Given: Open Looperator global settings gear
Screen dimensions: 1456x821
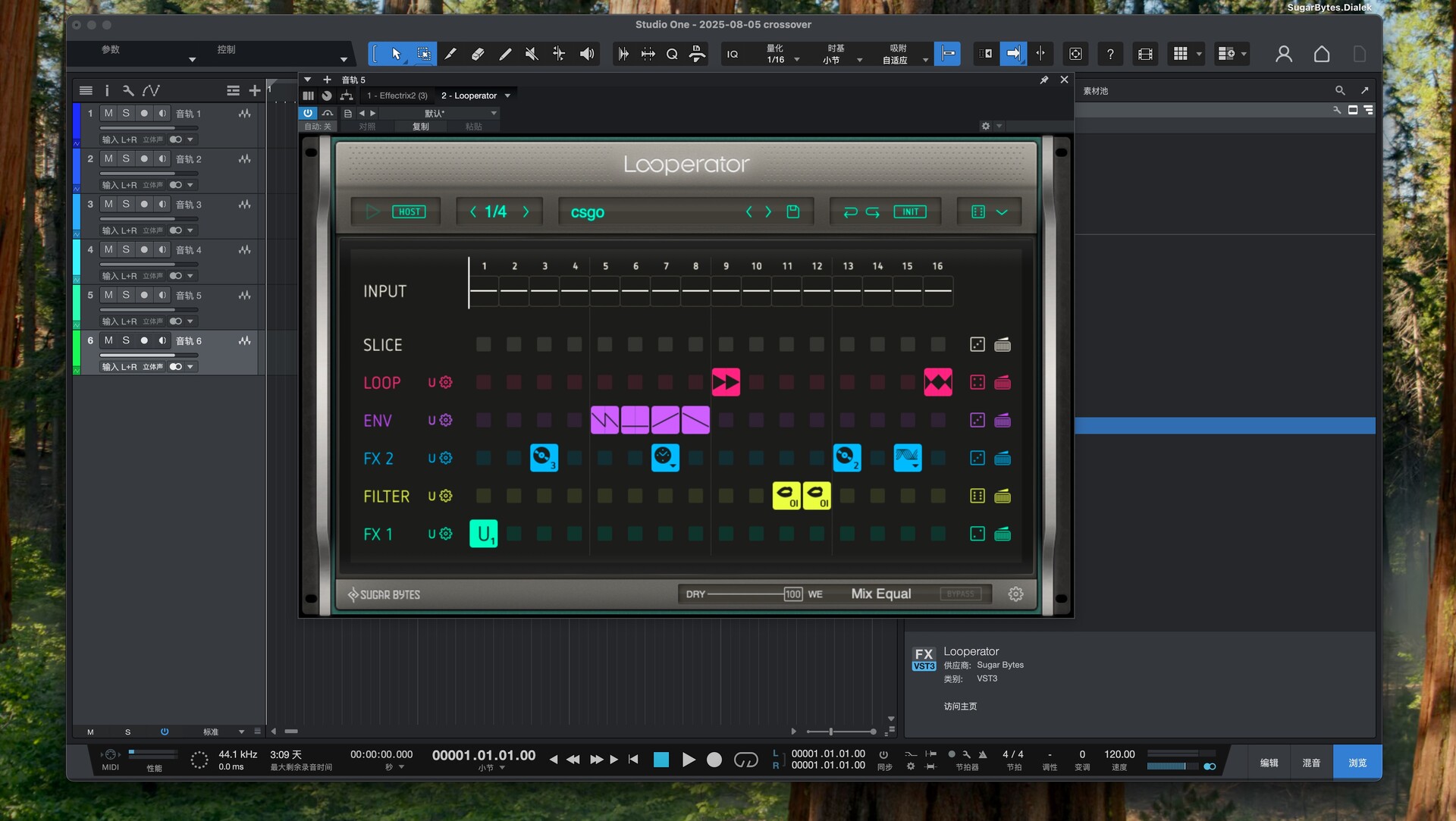Looking at the screenshot, I should [1016, 594].
